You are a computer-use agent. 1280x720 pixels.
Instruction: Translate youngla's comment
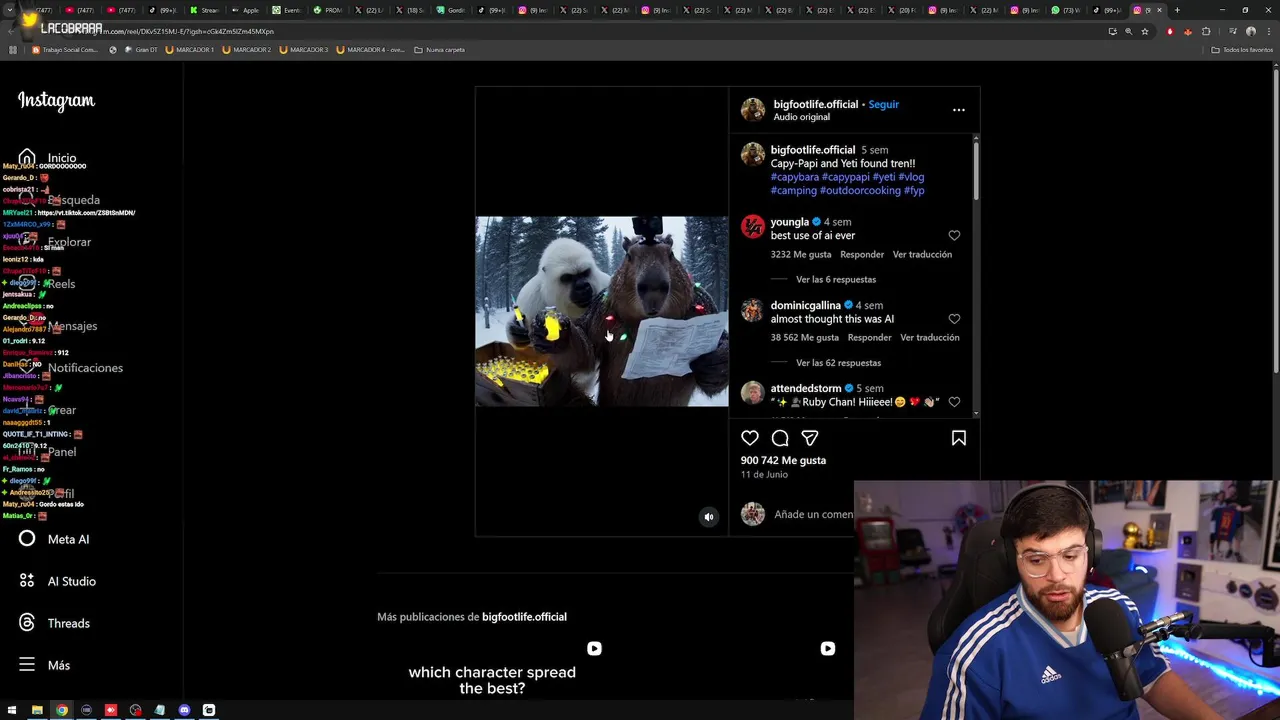coord(922,255)
